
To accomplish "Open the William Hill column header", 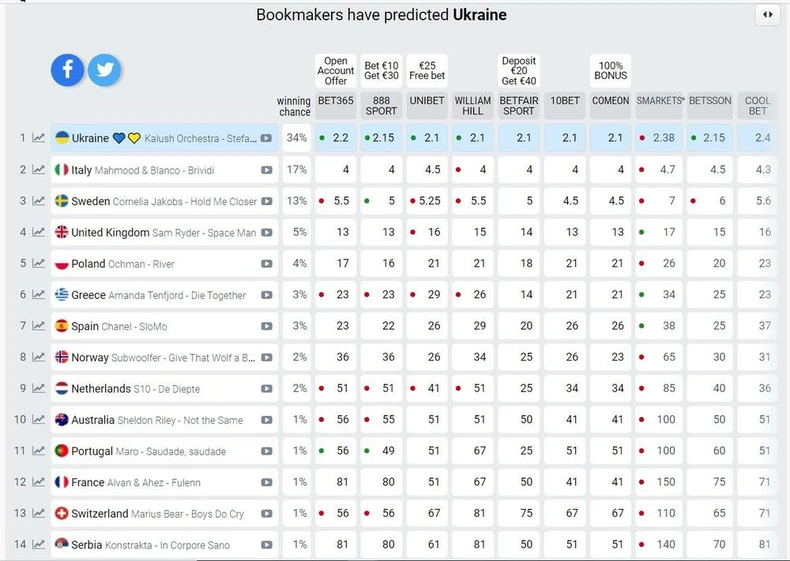I will click(473, 106).
